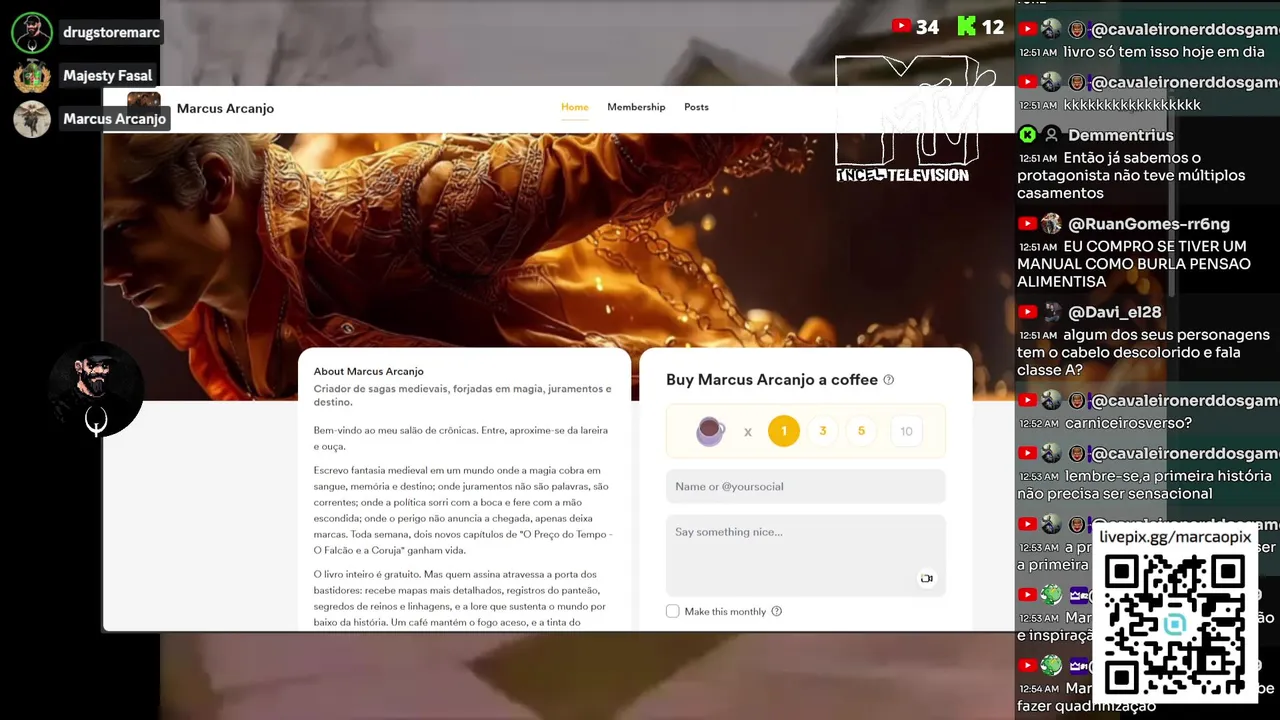Image resolution: width=1280 pixels, height=720 pixels.
Task: Click the avatar beside Demmentrius
Action: click(1051, 135)
